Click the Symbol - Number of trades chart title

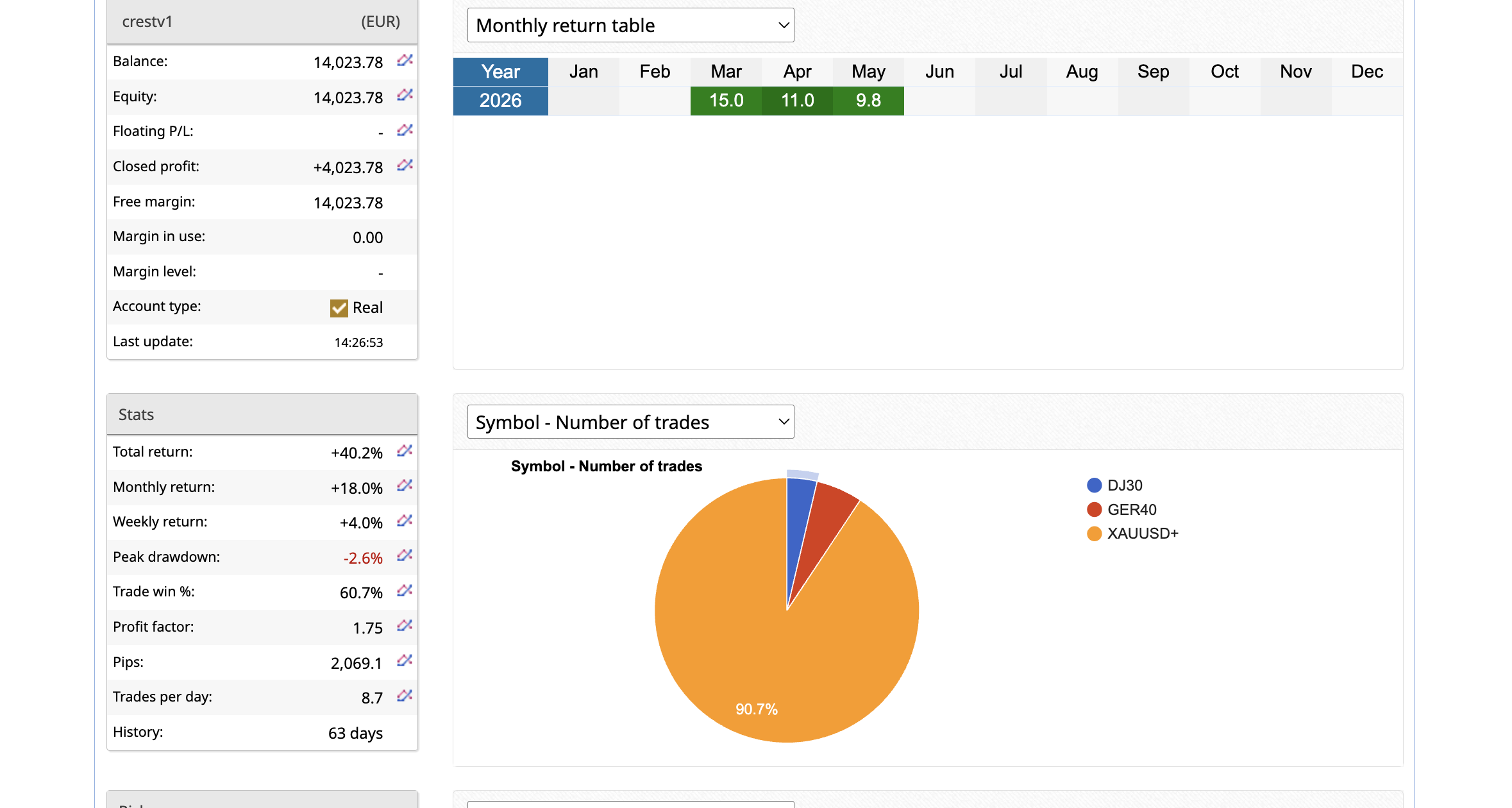coord(607,466)
